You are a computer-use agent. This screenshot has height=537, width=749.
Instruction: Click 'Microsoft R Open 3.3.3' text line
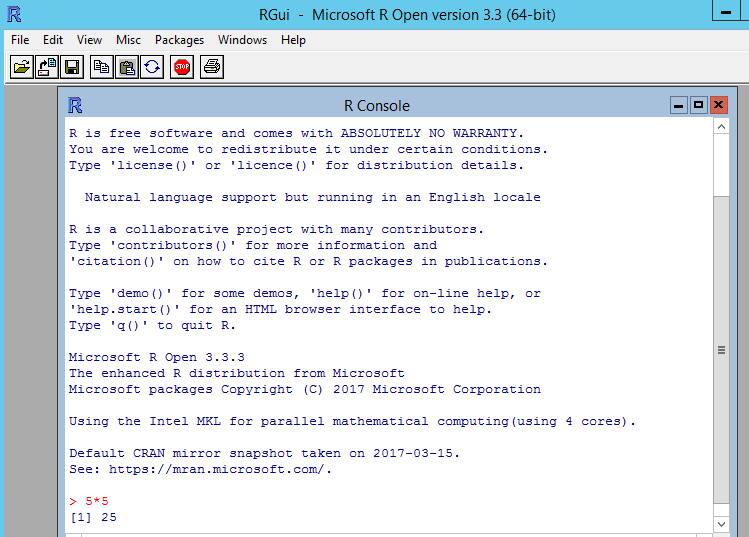(157, 357)
